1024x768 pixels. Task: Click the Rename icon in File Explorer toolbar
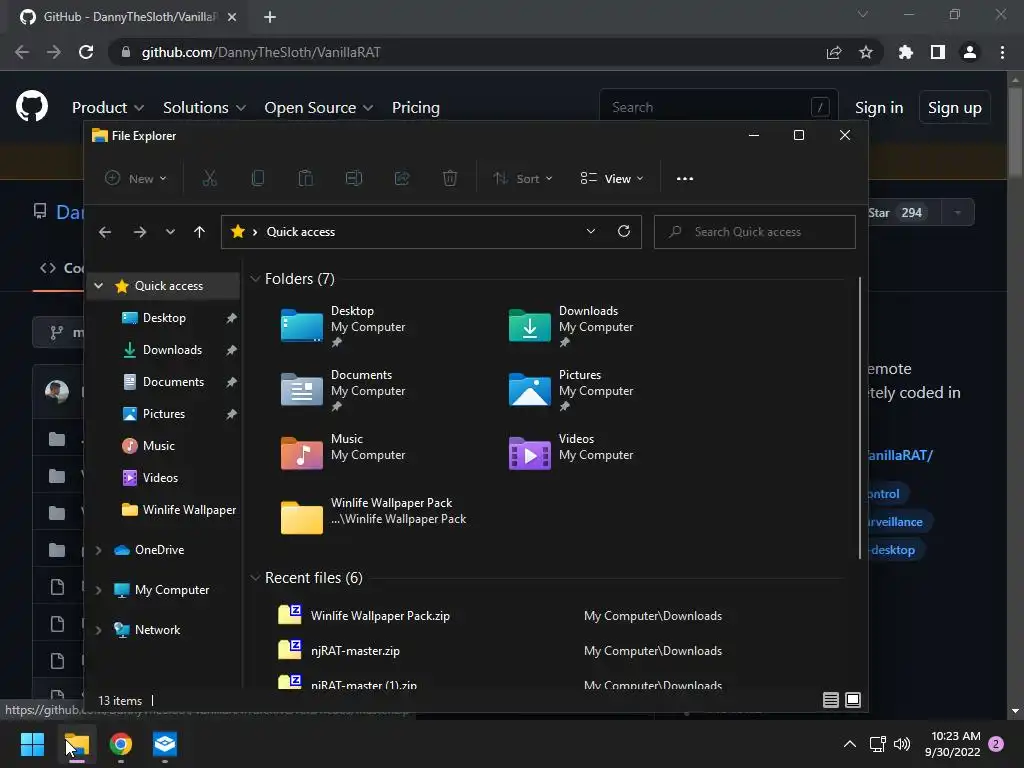click(353, 178)
